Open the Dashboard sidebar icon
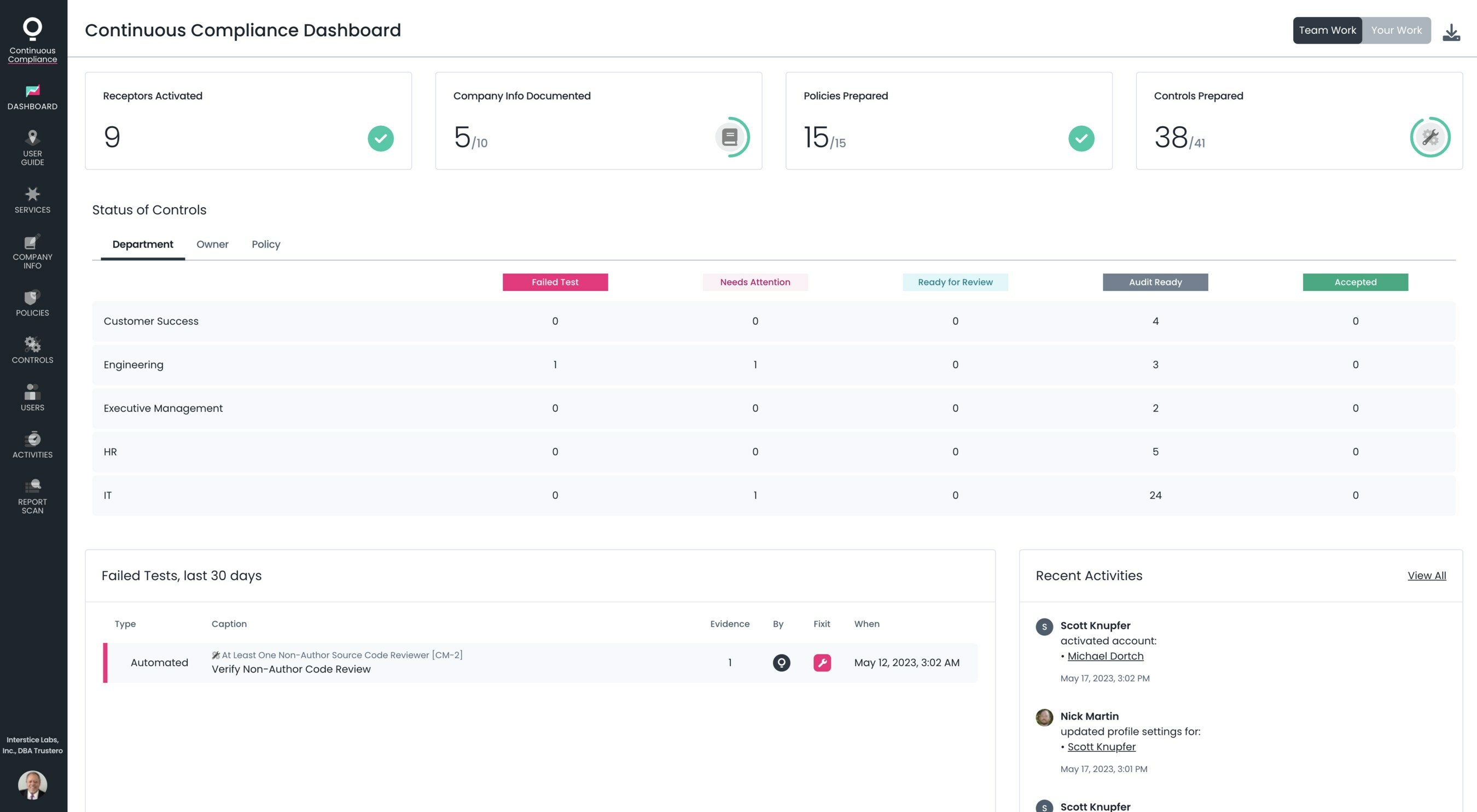Screen dimensions: 1477x812 click(x=33, y=91)
